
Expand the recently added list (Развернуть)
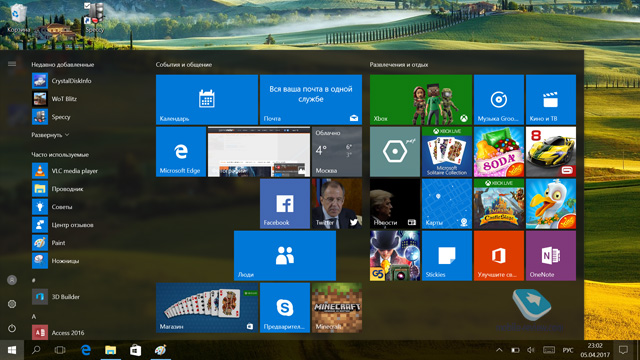(x=50, y=135)
